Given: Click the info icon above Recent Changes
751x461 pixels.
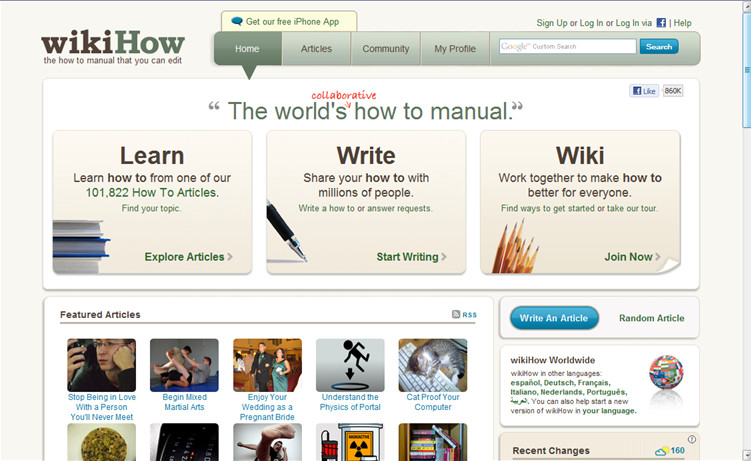Looking at the screenshot, I should pyautogui.click(x=692, y=439).
